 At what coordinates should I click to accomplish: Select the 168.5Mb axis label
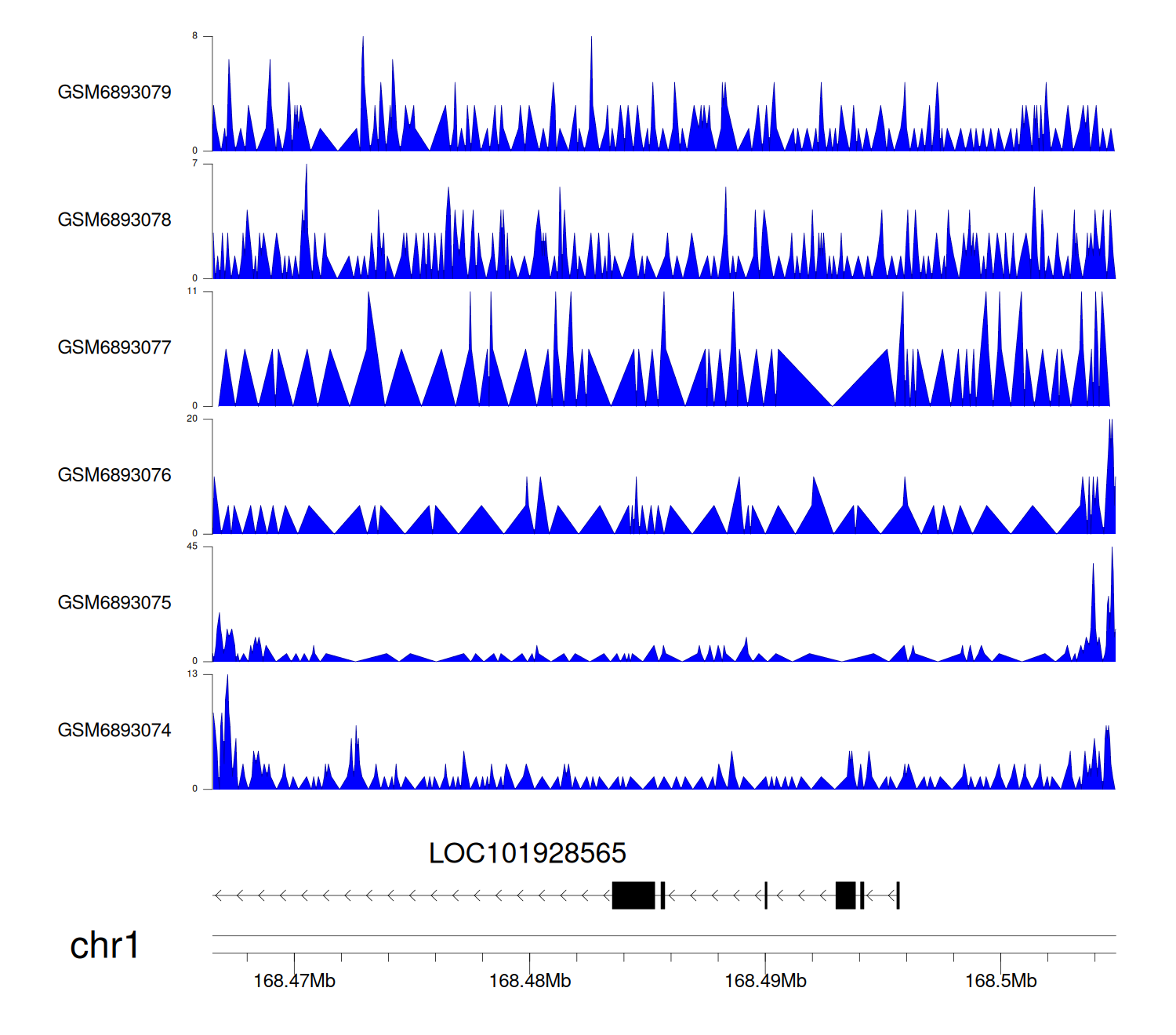coord(1000,981)
